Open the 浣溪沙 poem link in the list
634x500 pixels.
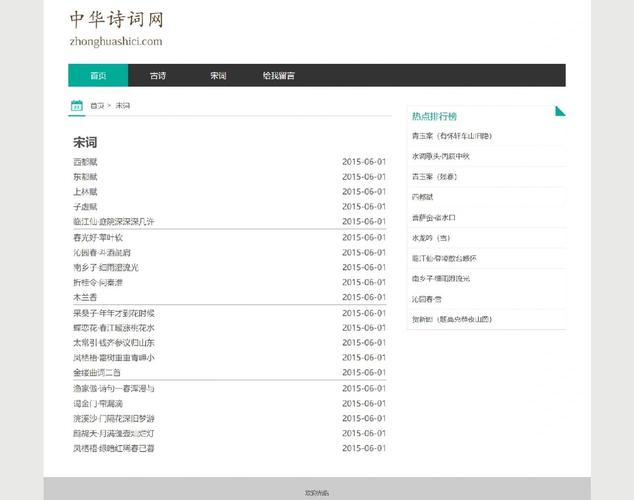(113, 418)
